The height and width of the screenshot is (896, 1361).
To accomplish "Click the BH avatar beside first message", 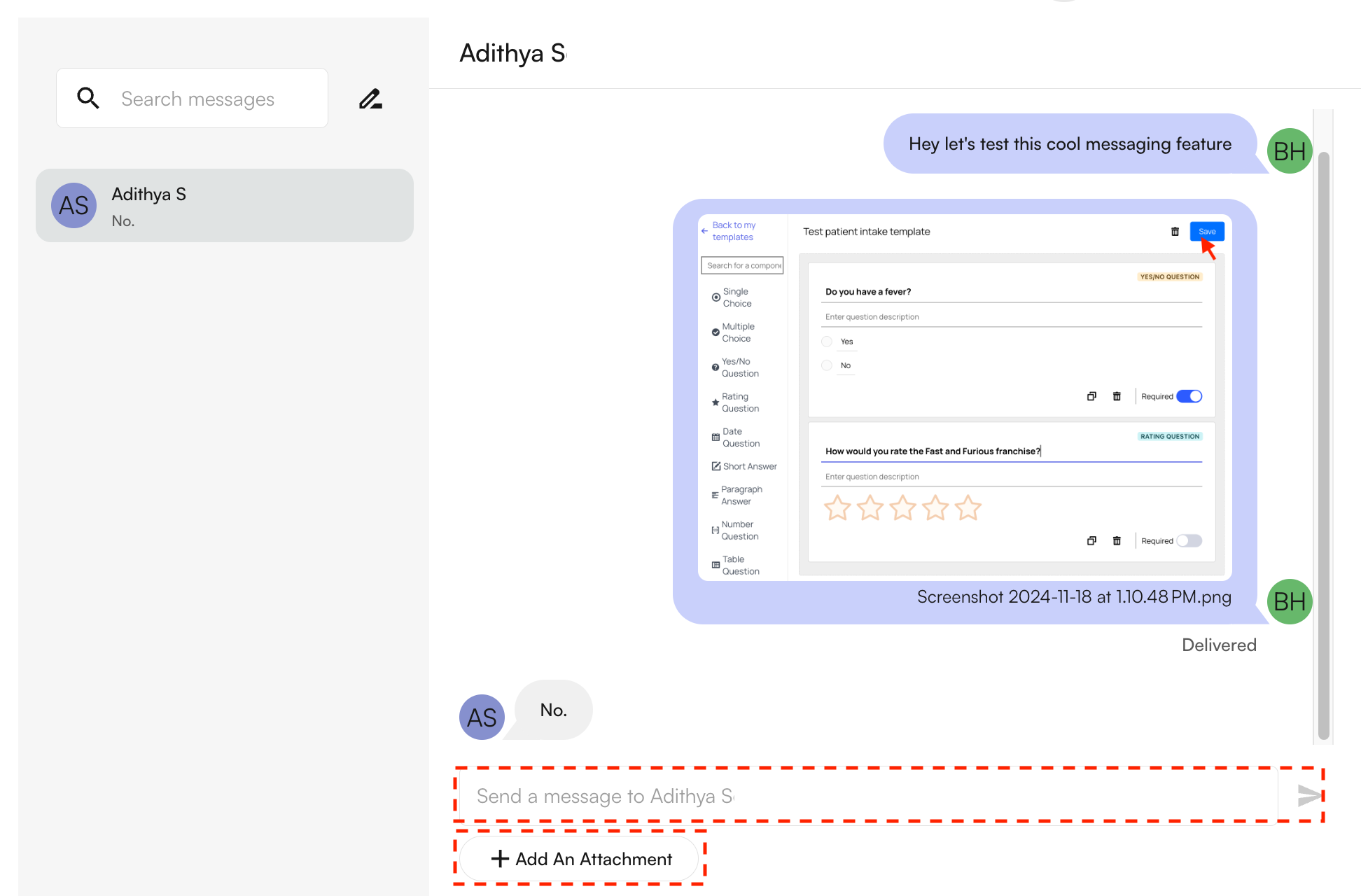I will [x=1289, y=151].
